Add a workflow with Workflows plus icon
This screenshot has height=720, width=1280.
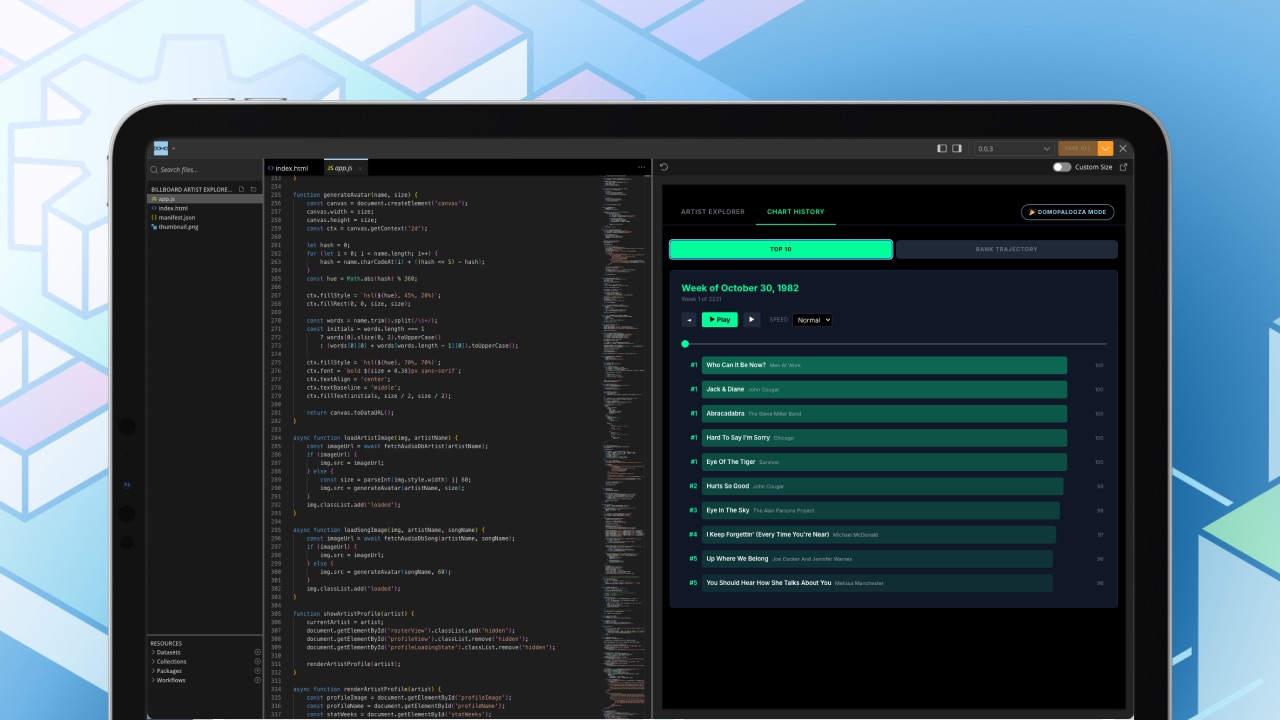(257, 680)
